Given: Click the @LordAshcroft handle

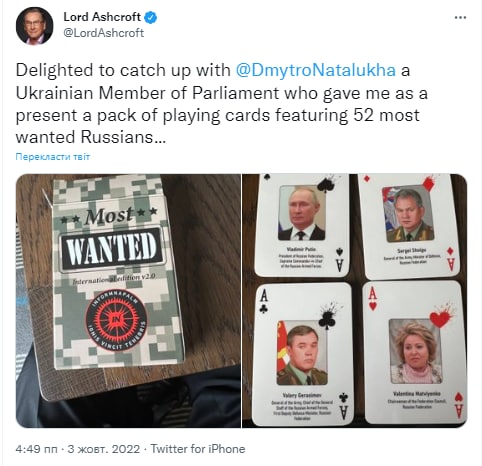Looking at the screenshot, I should [x=104, y=33].
